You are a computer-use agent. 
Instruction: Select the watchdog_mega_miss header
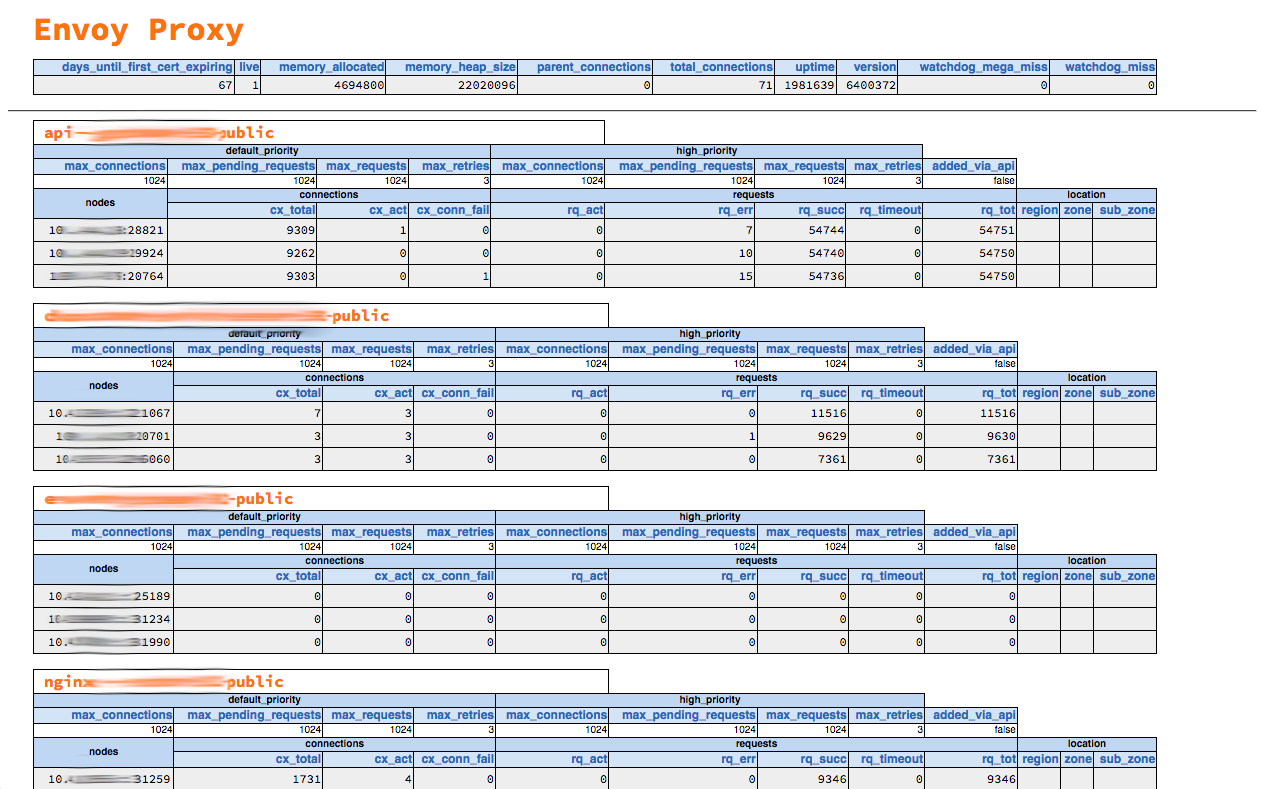(x=984, y=67)
